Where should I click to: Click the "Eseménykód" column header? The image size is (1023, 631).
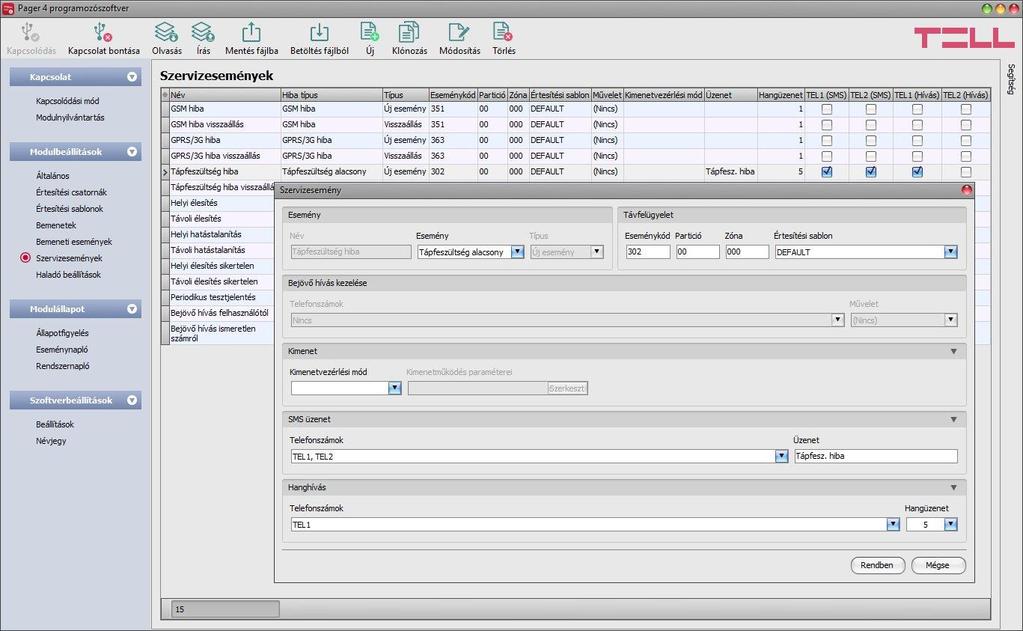point(453,95)
